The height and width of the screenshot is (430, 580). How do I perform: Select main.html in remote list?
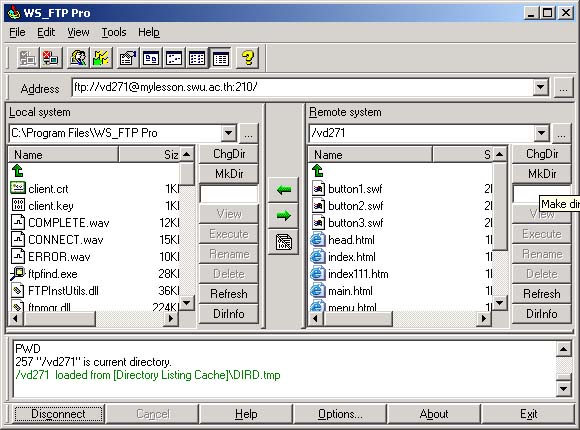[350, 291]
